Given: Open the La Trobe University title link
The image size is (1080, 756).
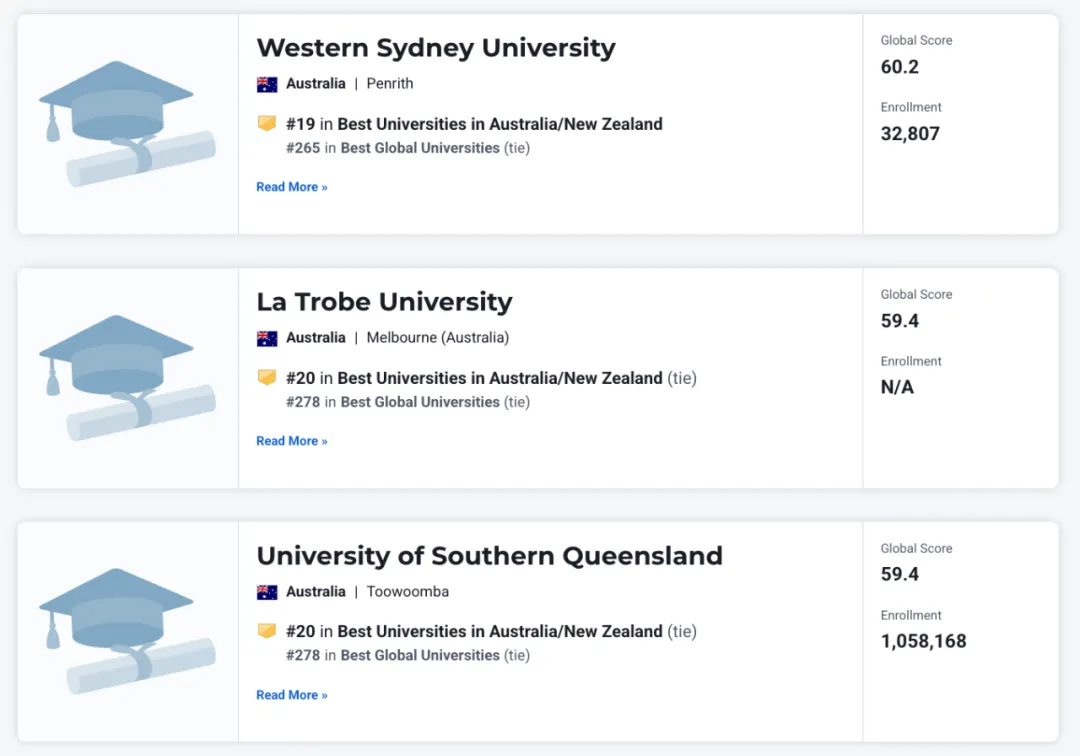Looking at the screenshot, I should tap(384, 302).
